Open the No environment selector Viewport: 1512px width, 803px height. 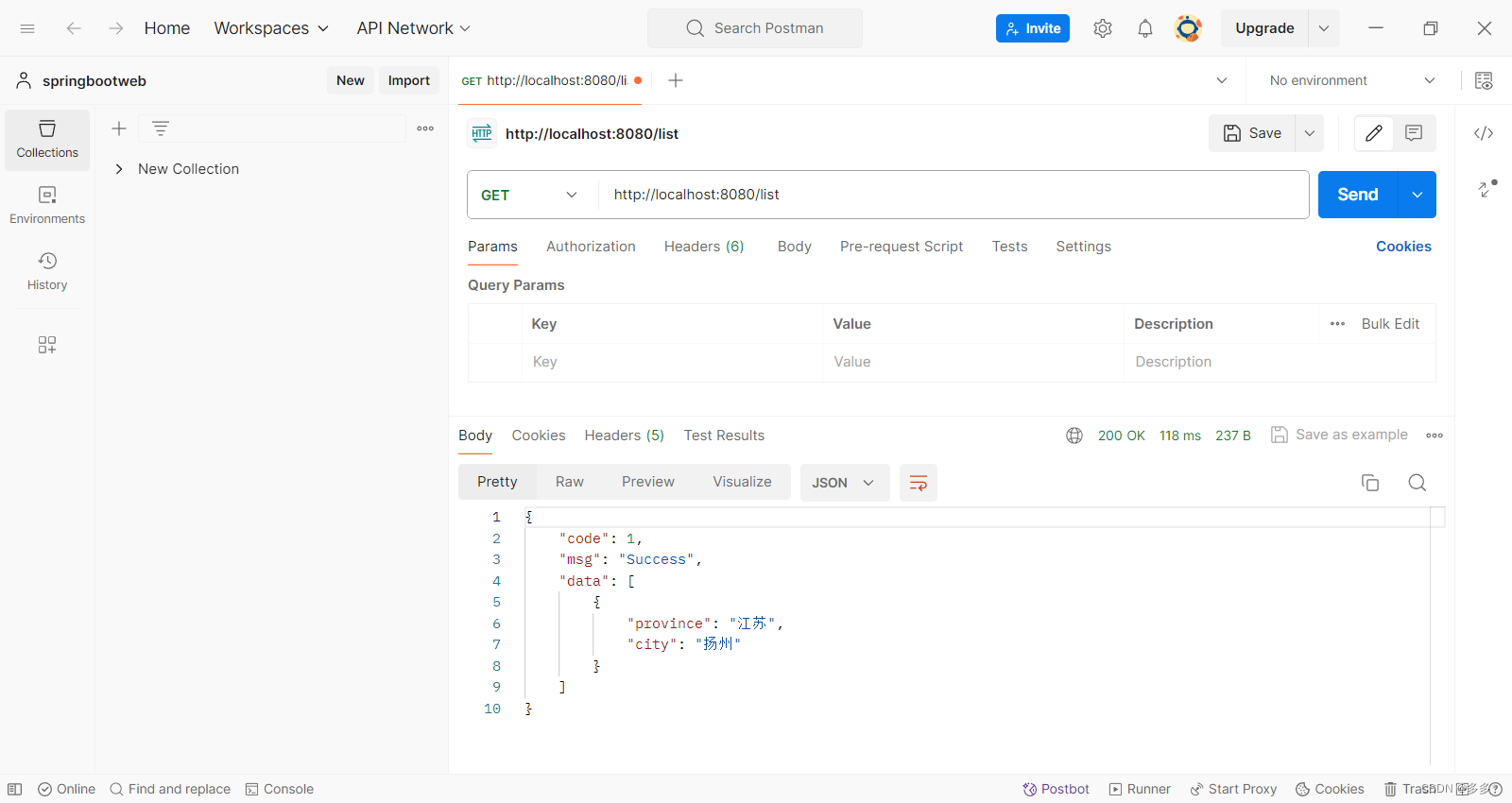tap(1352, 80)
